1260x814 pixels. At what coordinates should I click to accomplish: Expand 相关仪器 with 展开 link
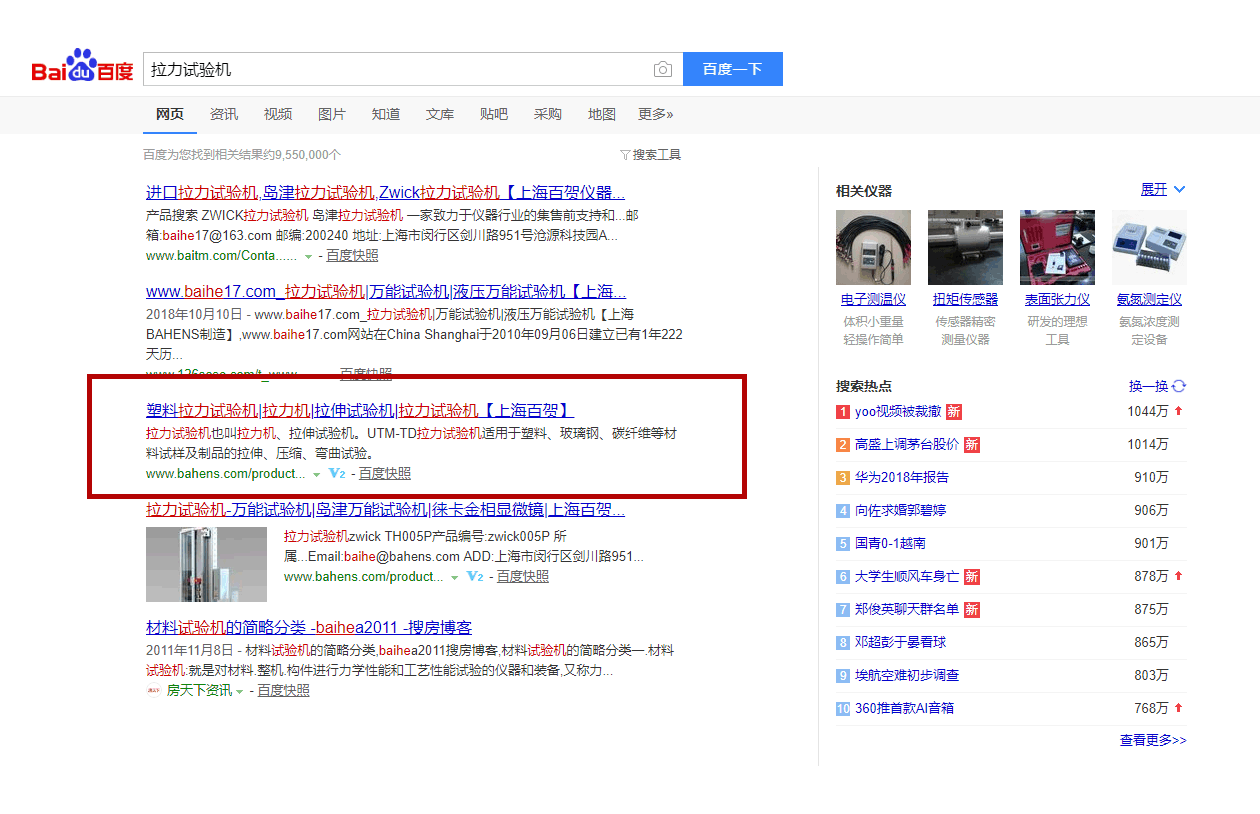[1162, 189]
